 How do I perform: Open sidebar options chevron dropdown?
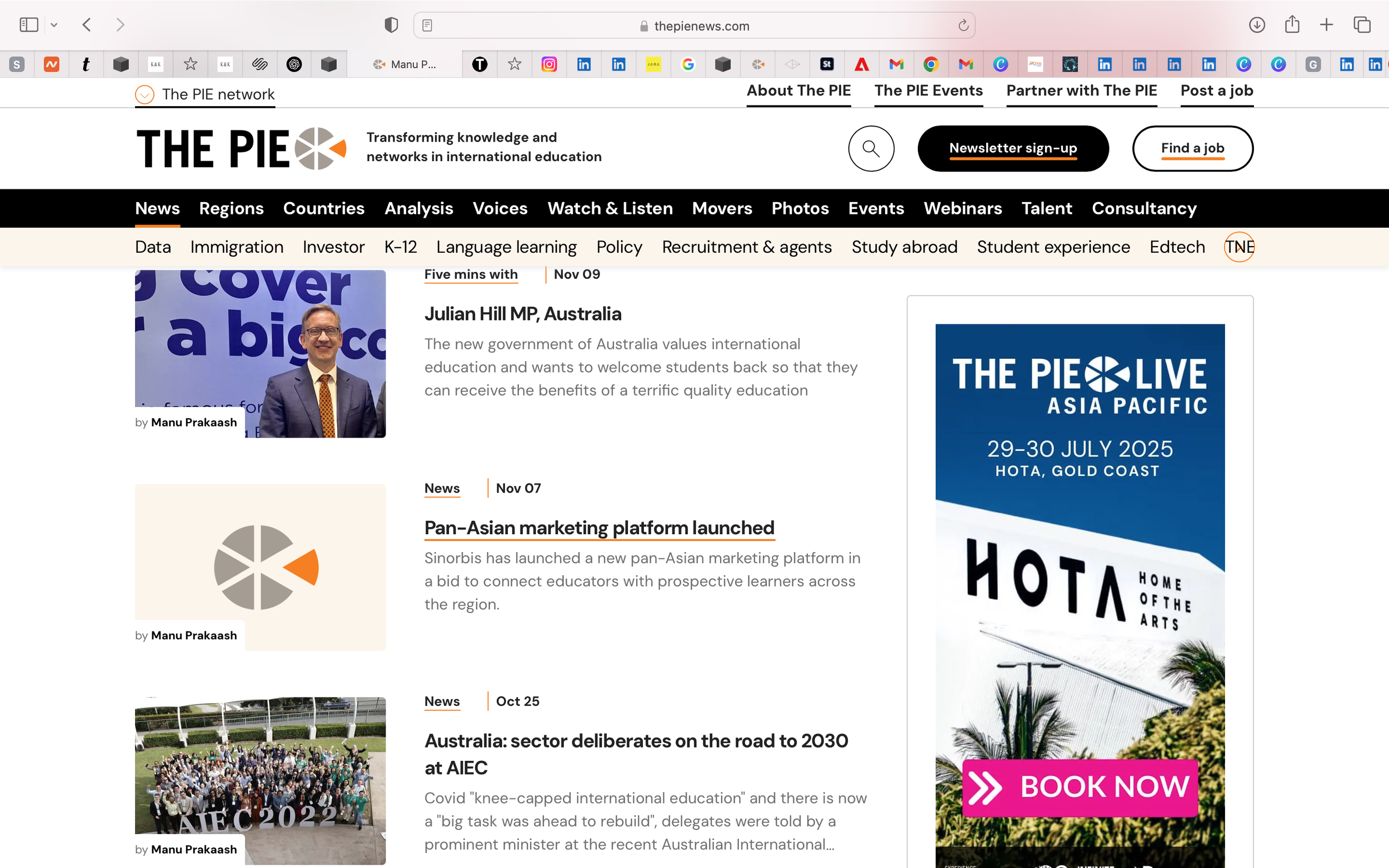[54, 25]
